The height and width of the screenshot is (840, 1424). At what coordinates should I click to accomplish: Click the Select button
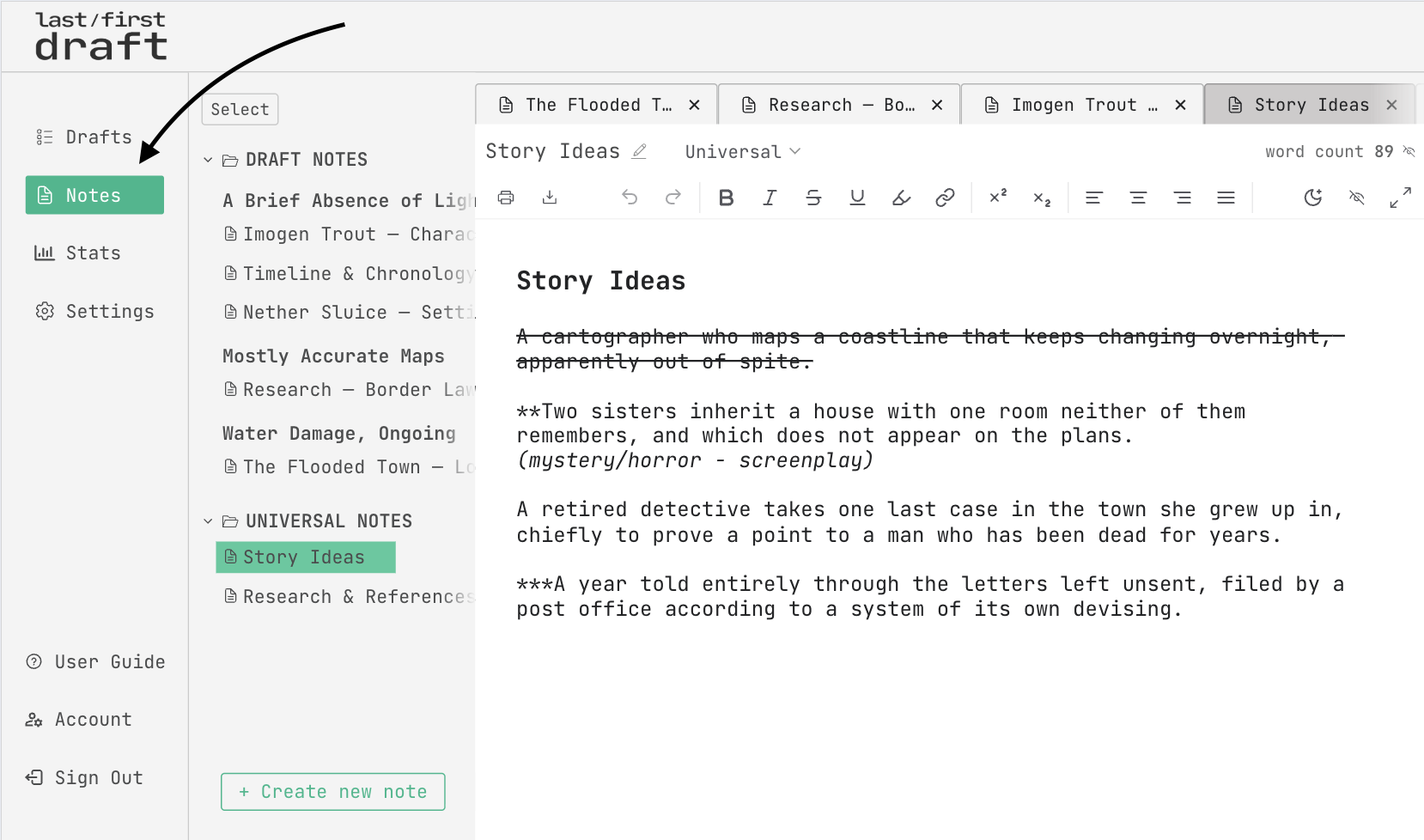(x=240, y=109)
